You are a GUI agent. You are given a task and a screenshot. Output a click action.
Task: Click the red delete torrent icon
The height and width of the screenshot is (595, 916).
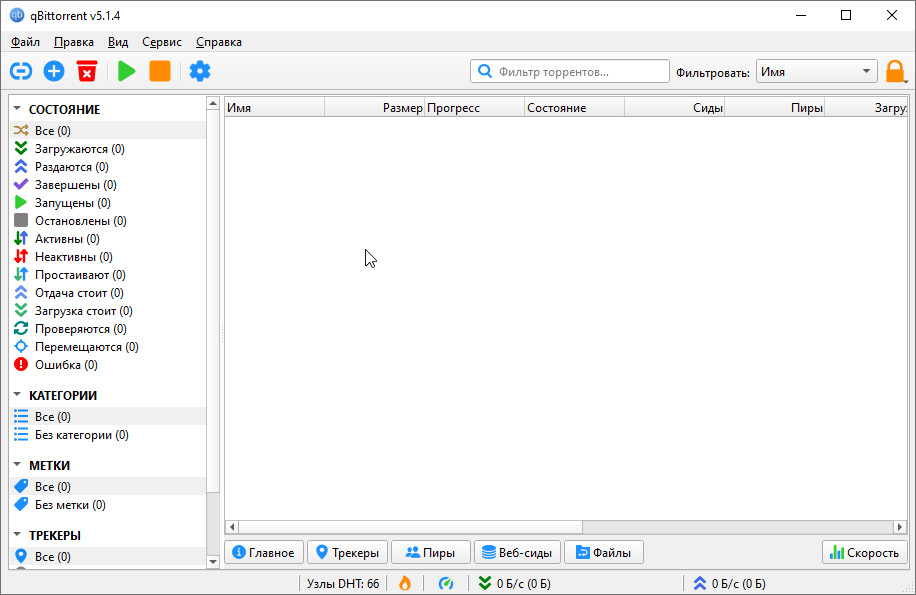pyautogui.click(x=87, y=71)
